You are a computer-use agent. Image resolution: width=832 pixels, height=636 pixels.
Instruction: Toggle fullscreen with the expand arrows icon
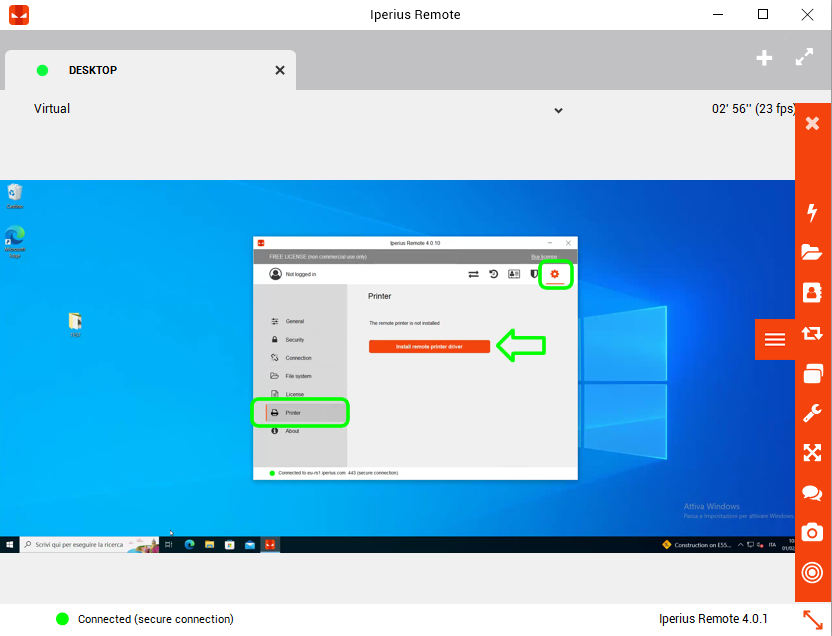804,57
